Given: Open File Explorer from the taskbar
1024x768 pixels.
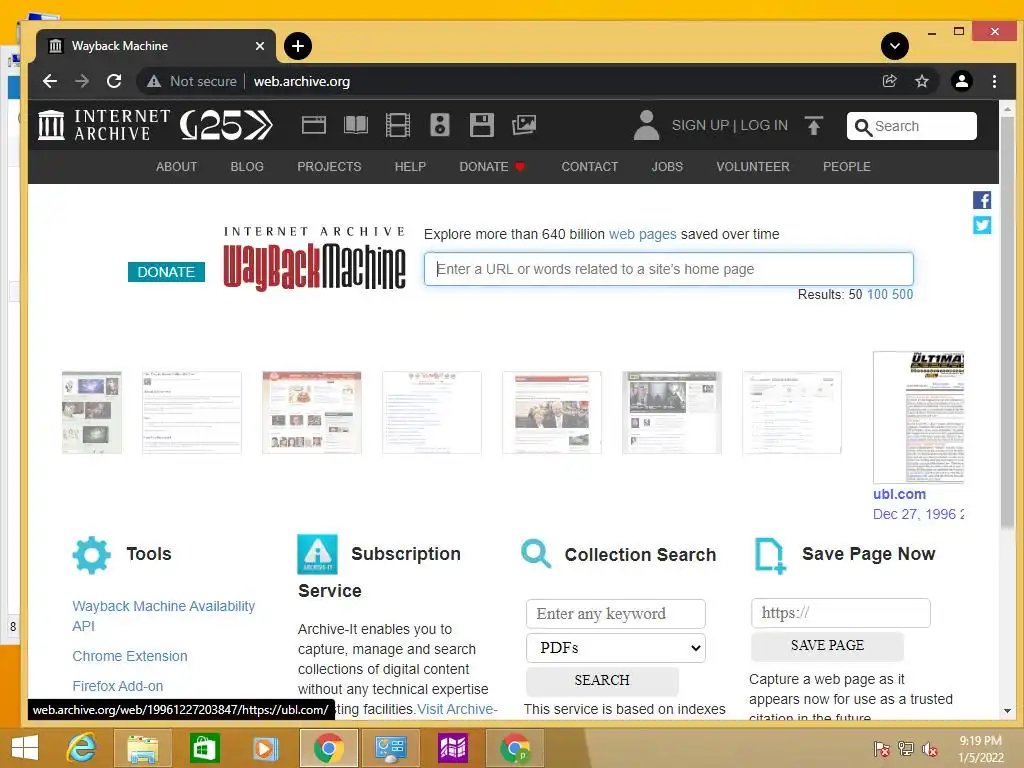Looking at the screenshot, I should coord(142,748).
